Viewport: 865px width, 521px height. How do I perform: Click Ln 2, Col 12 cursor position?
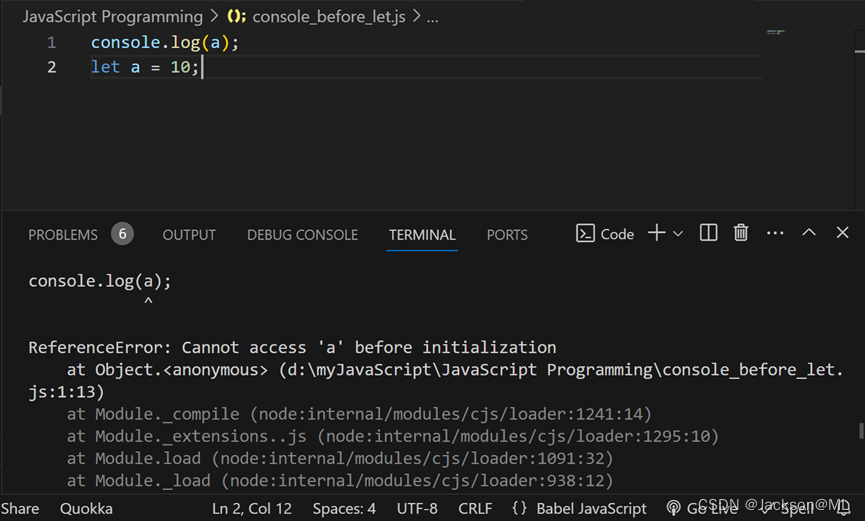252,508
